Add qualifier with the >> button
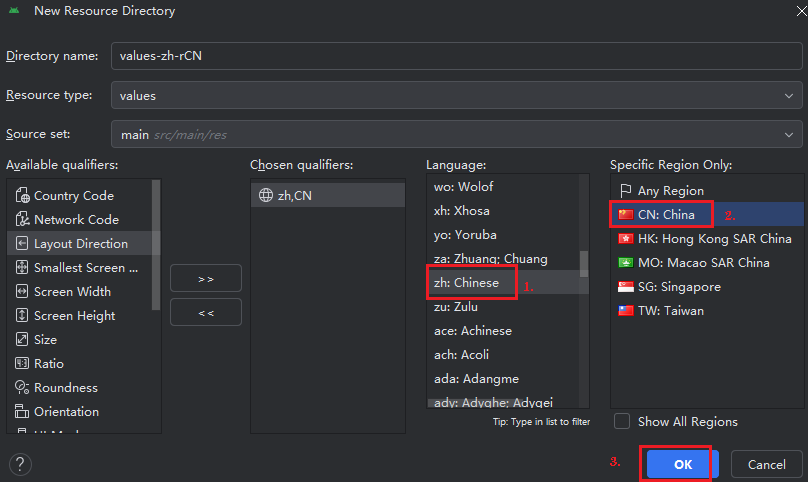808x483 pixels. [x=206, y=278]
